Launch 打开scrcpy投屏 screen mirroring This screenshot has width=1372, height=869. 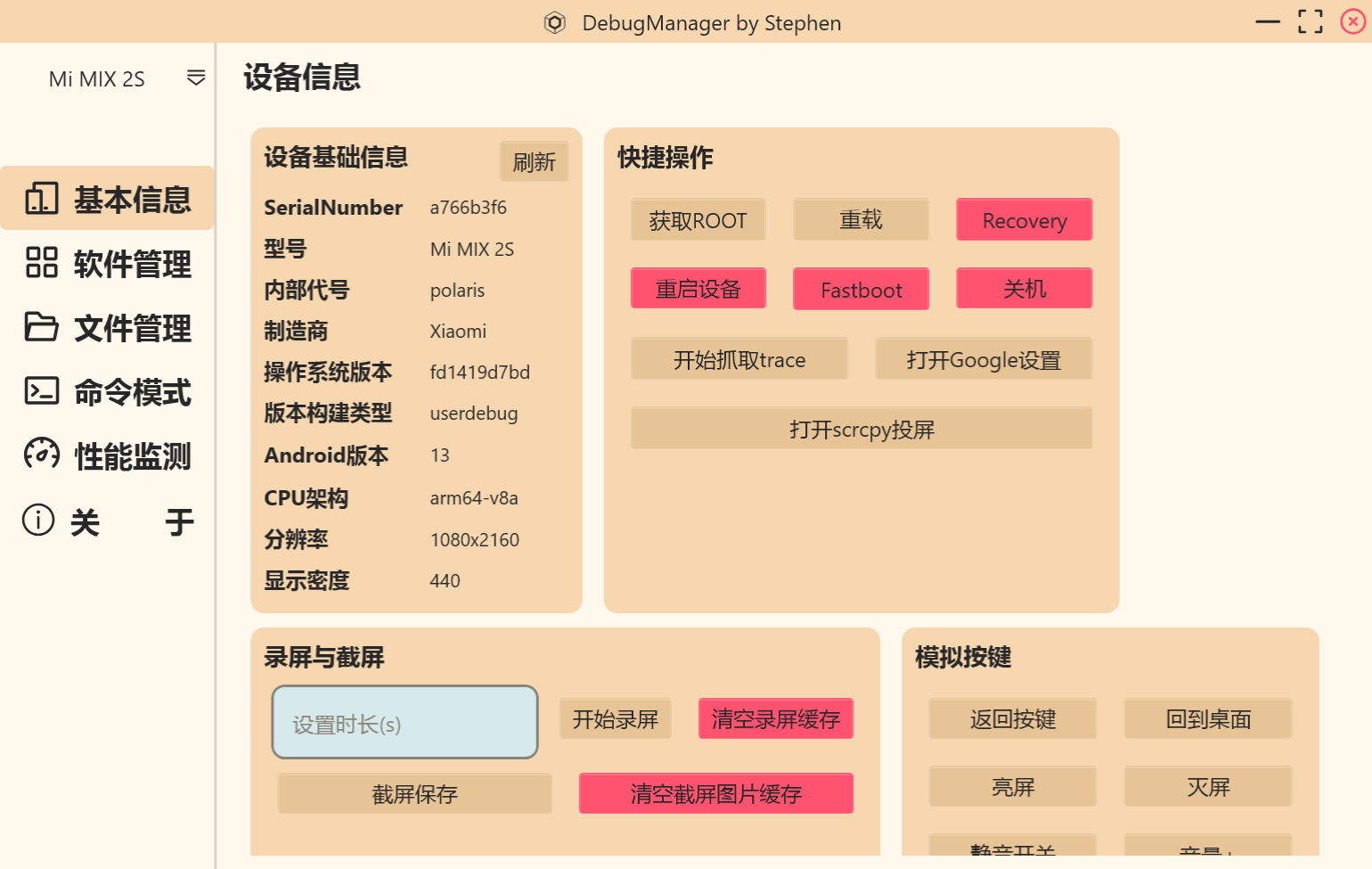click(861, 429)
